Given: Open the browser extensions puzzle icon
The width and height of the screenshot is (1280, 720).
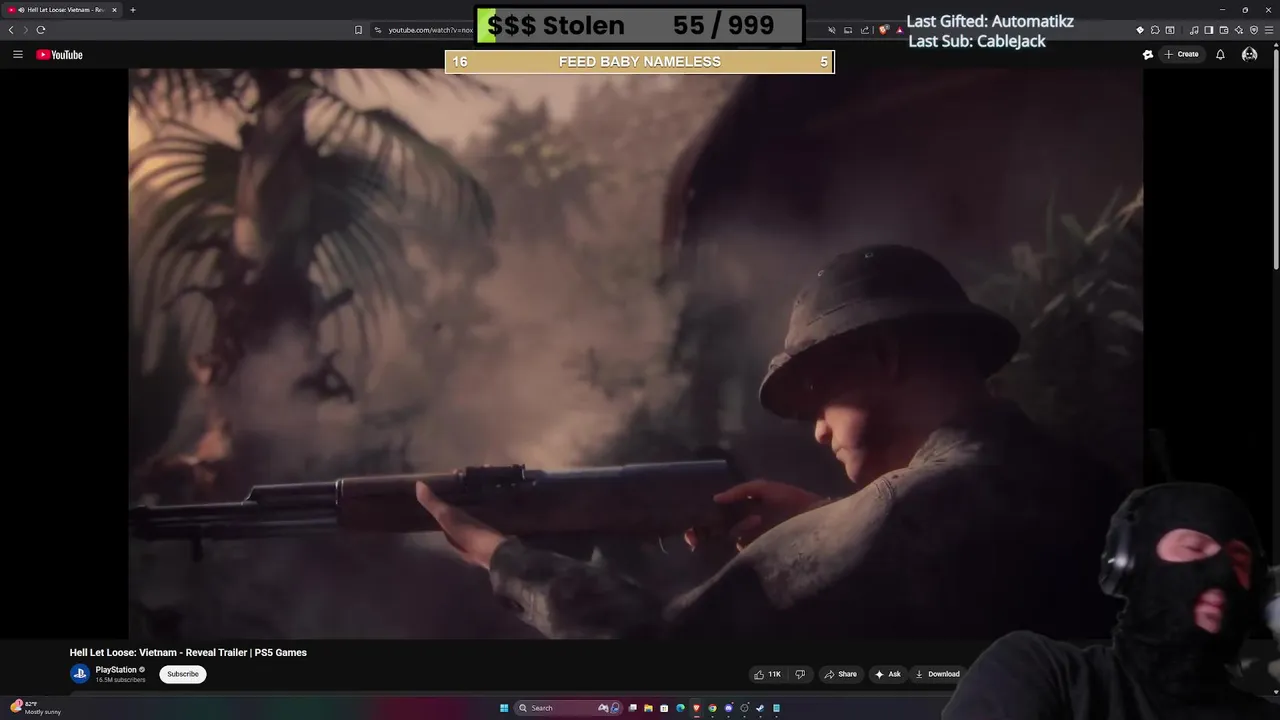Looking at the screenshot, I should (1154, 30).
